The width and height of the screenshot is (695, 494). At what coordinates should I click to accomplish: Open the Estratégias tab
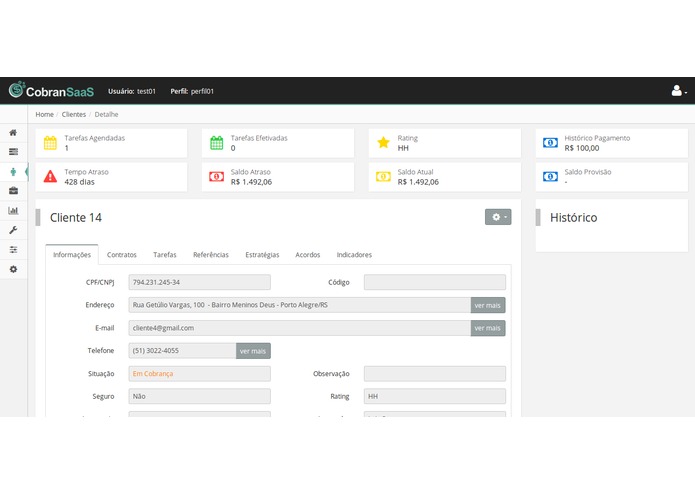(x=262, y=255)
